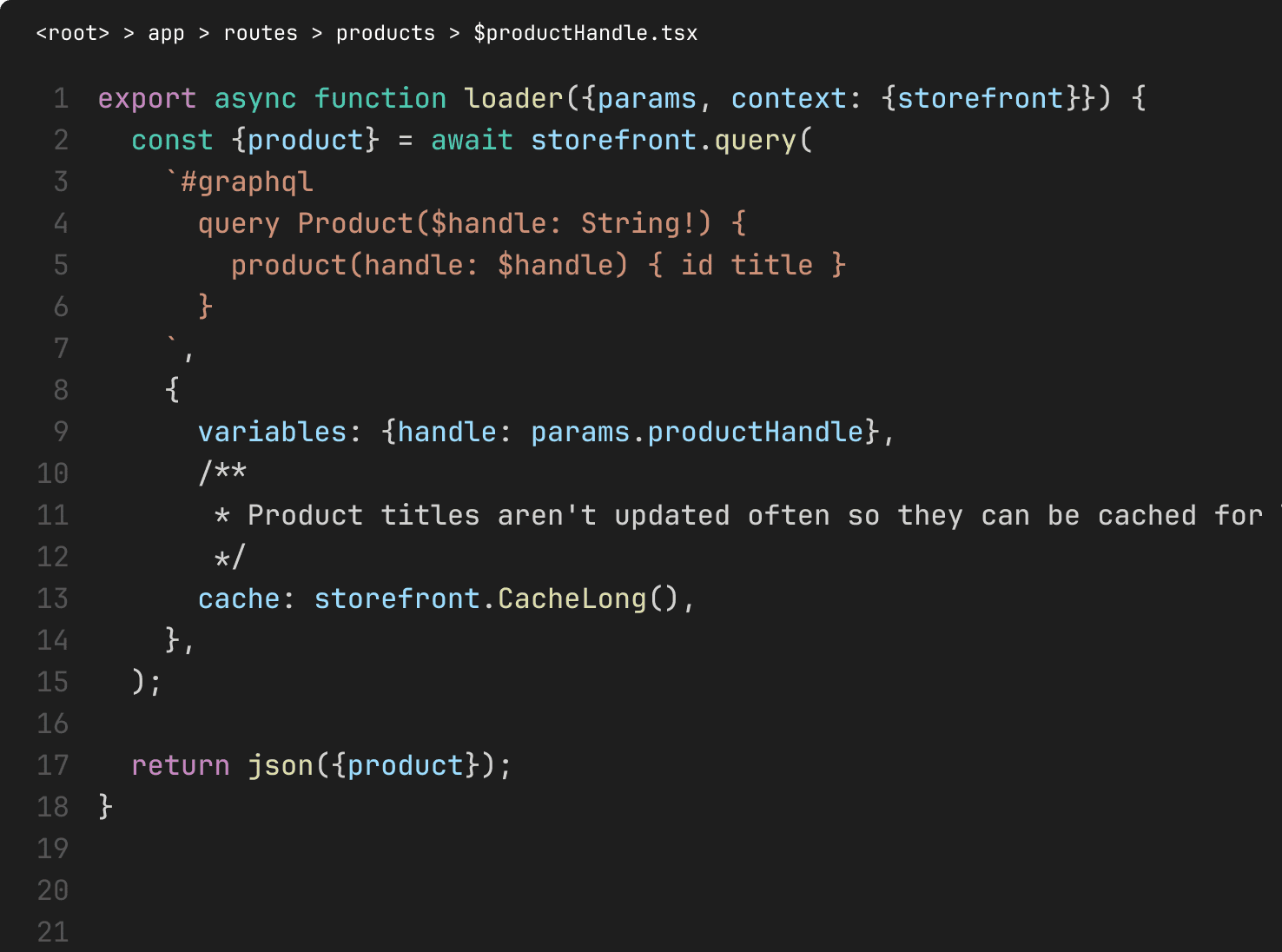This screenshot has height=952, width=1282.
Task: Select the routes breadcrumb item
Action: click(261, 33)
